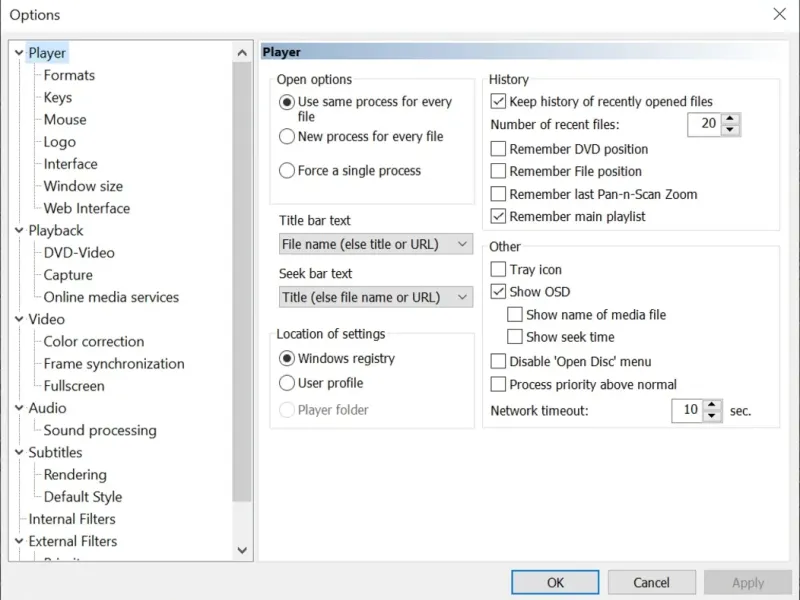Open Color correction settings
Screen dimensions: 800x600
[94, 342]
